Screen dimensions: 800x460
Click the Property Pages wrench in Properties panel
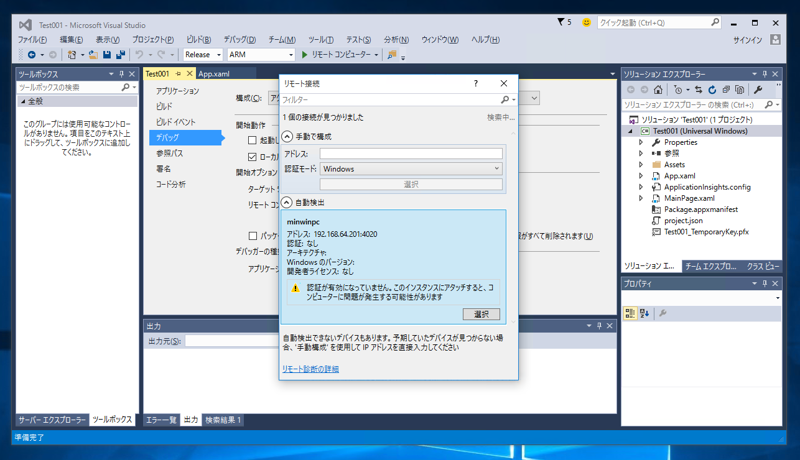[x=663, y=313]
